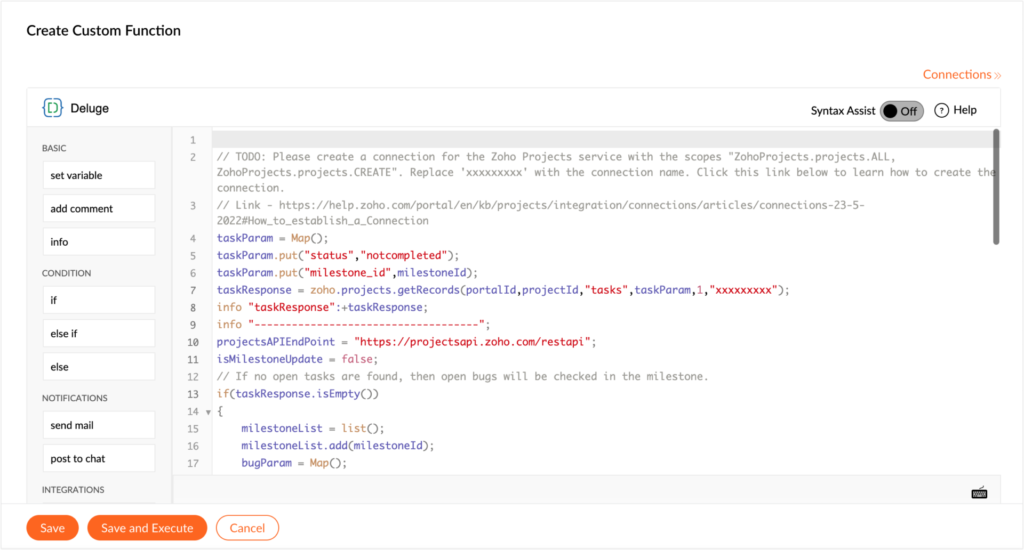Image resolution: width=1024 pixels, height=550 pixels.
Task: Insert the set variable block
Action: tap(99, 175)
